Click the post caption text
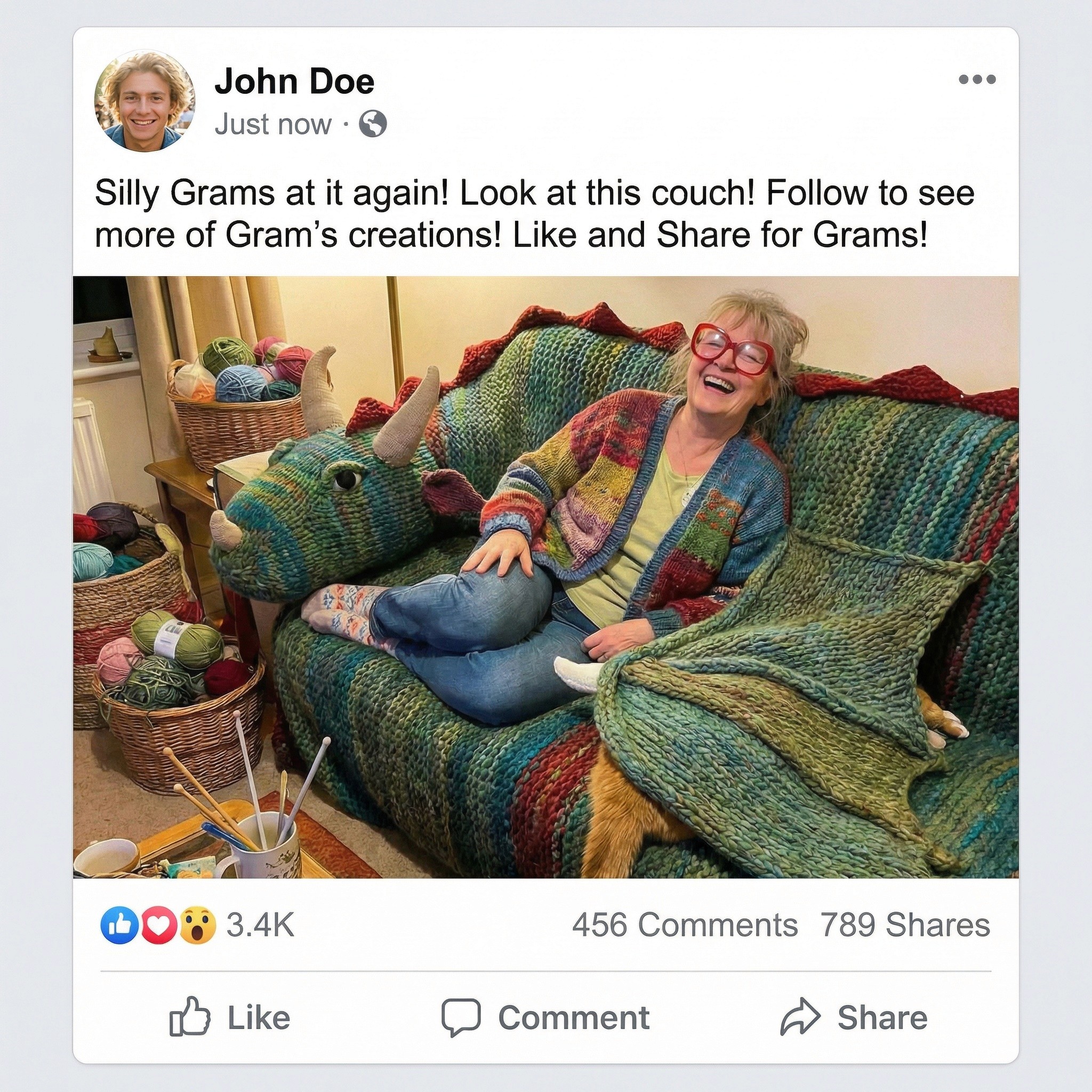 [535, 214]
